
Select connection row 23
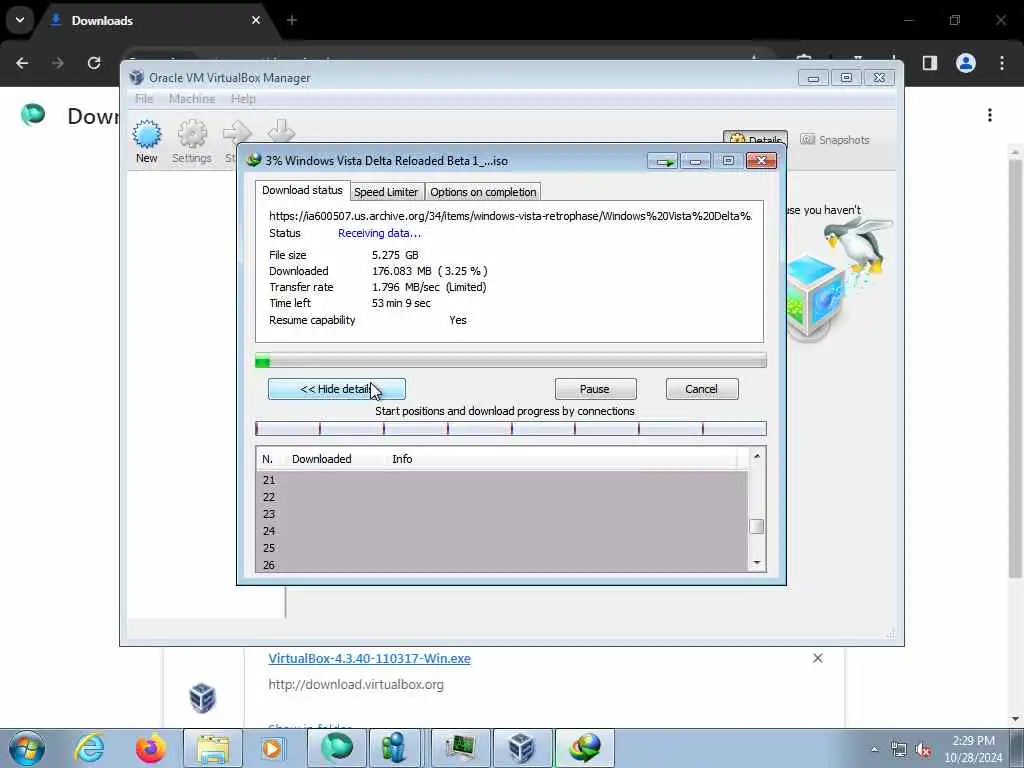tap(502, 514)
